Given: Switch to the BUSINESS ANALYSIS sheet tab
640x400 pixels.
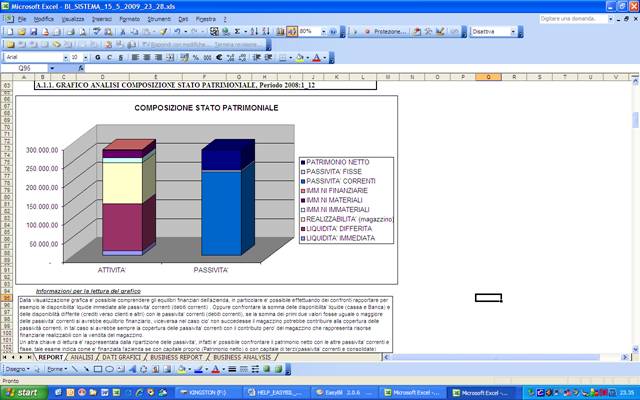Looking at the screenshot, I should coord(242,357).
